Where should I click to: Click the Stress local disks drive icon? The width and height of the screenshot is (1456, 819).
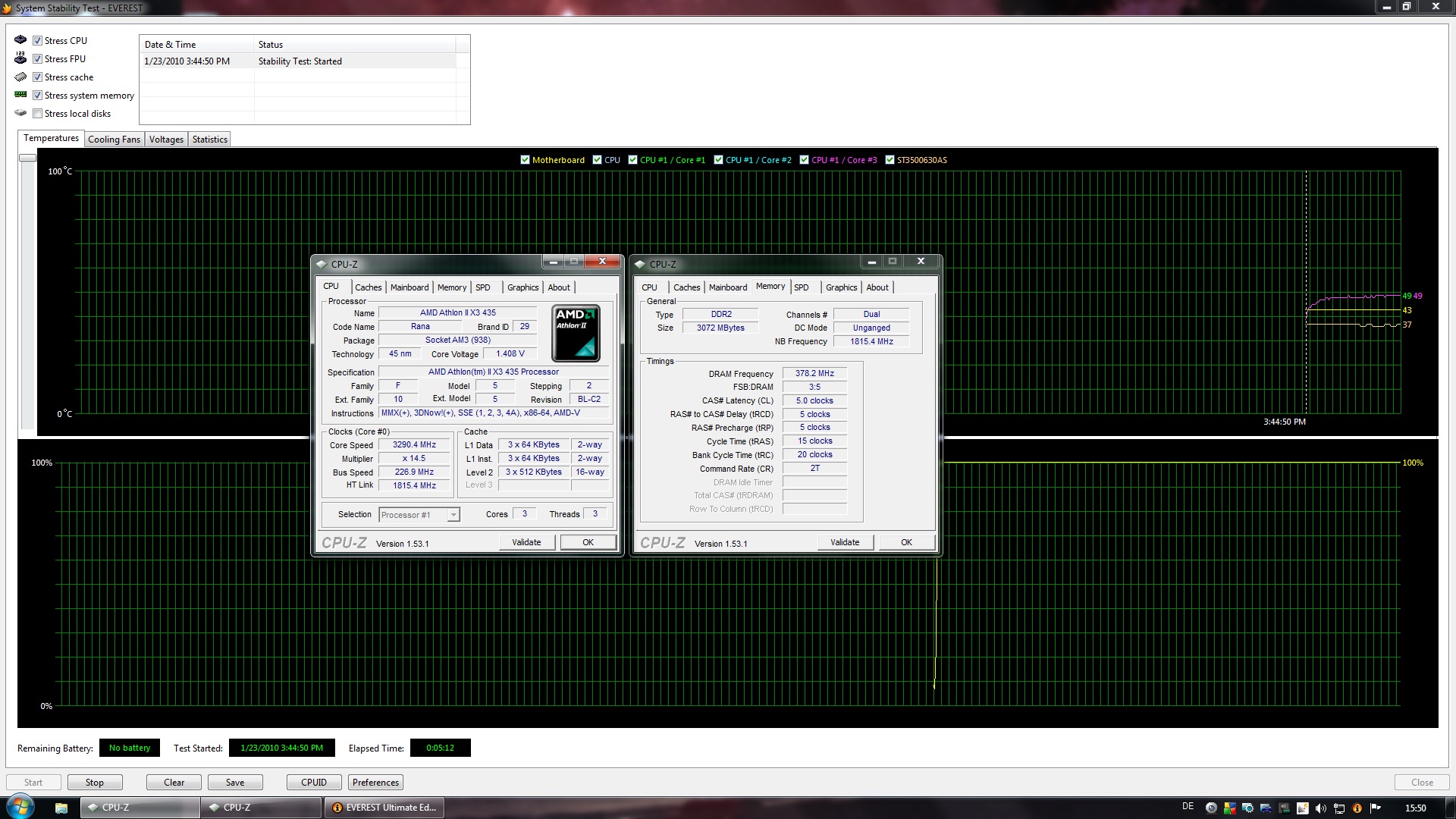[20, 113]
